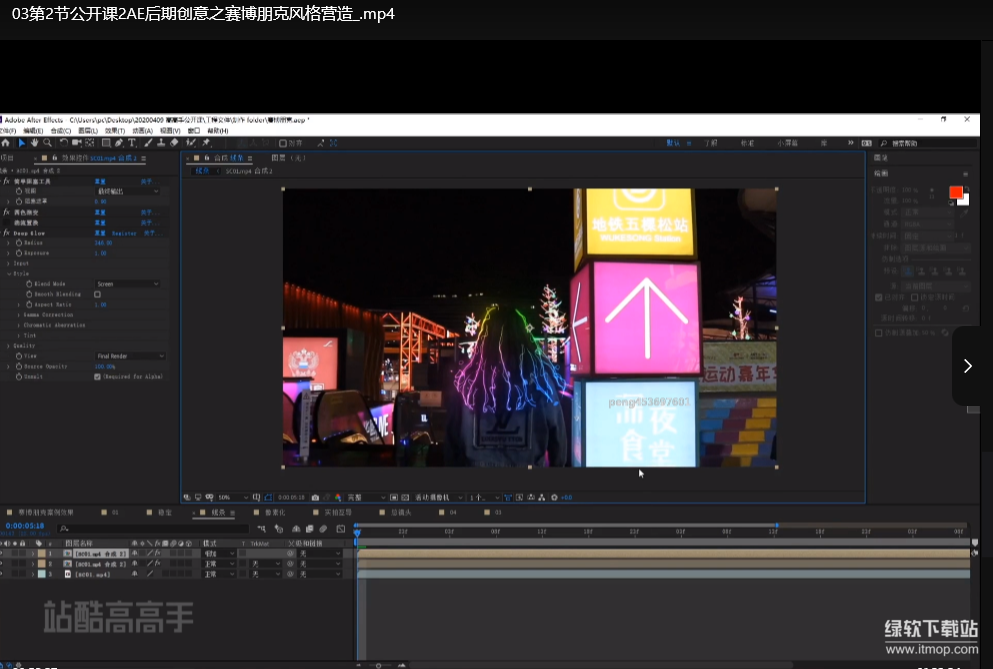
Task: Select the Selection arrow tool
Action: click(x=22, y=143)
